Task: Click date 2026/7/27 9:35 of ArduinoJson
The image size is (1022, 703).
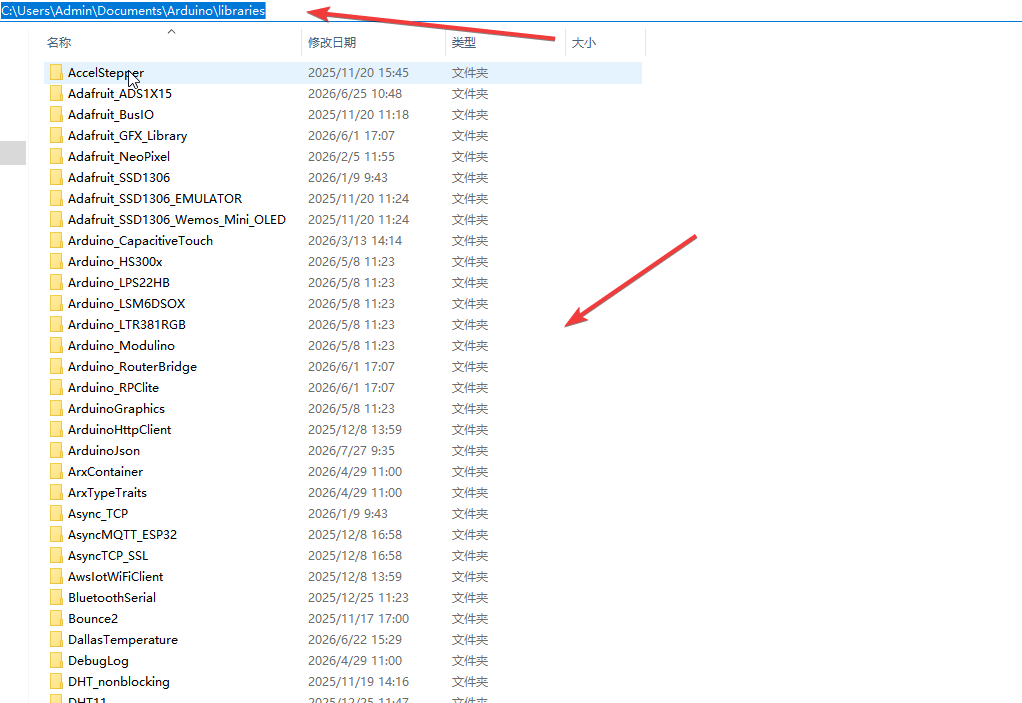Action: point(351,451)
